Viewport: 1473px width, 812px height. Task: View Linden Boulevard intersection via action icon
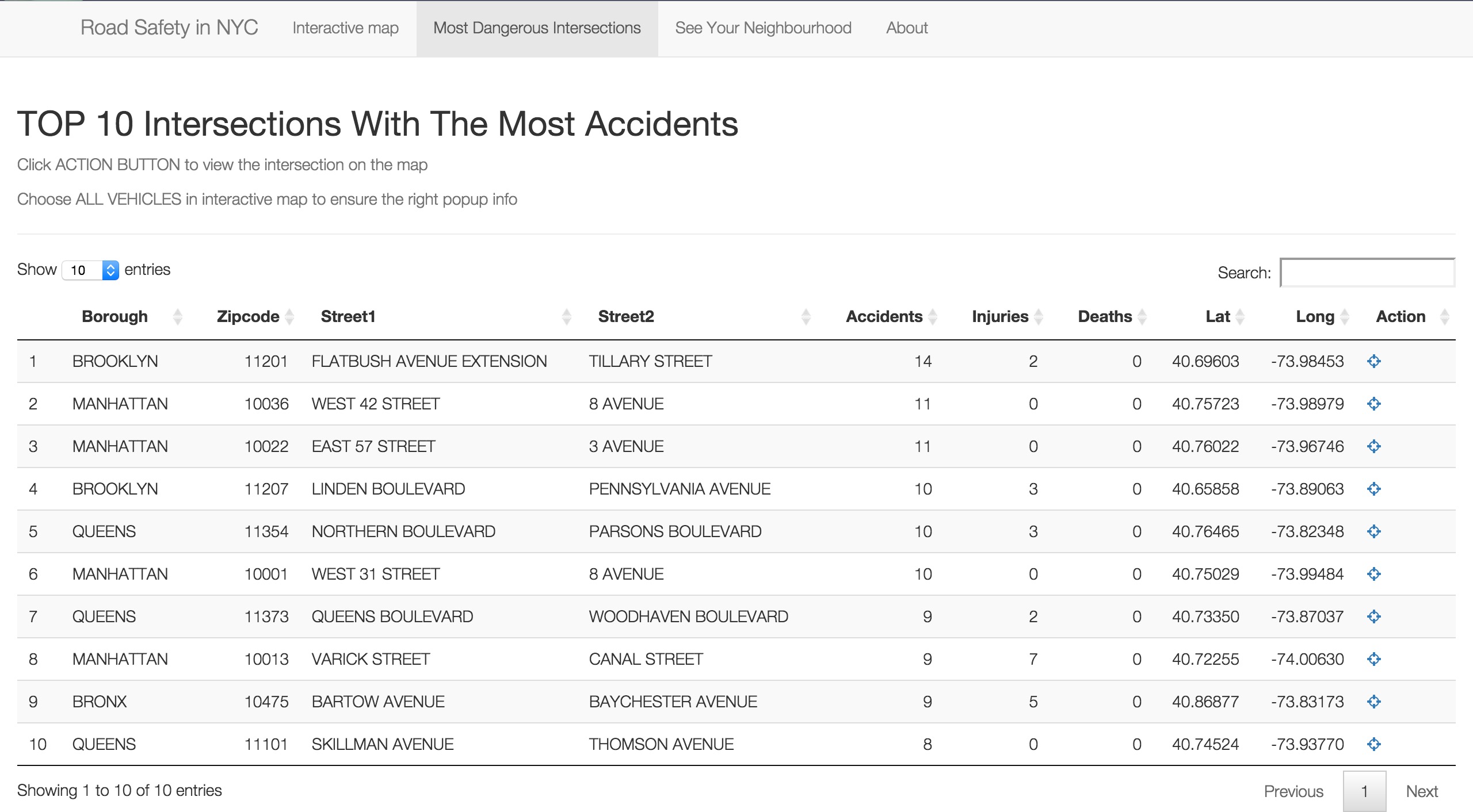(x=1373, y=489)
